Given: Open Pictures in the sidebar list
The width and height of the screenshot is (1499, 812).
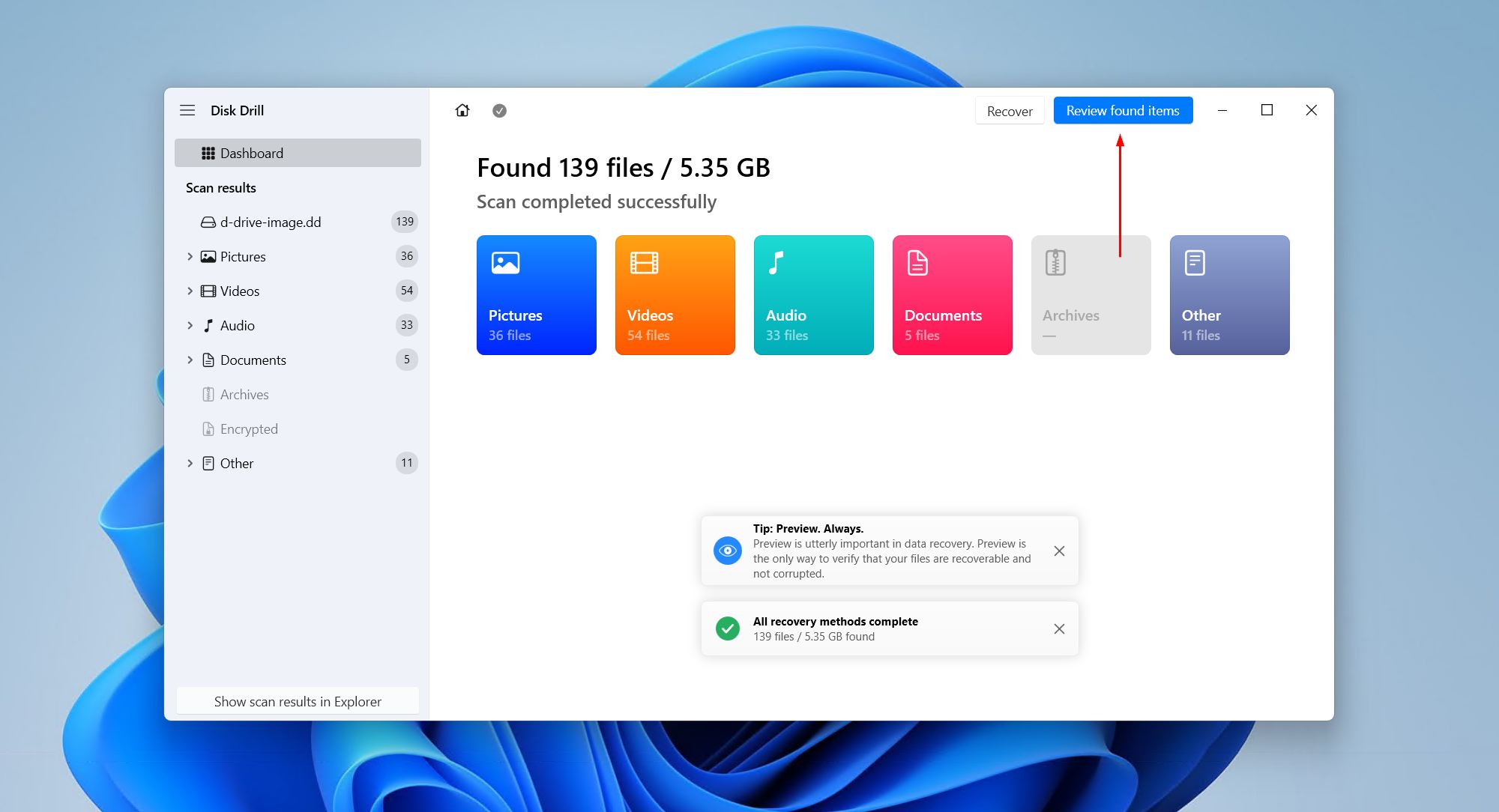Looking at the screenshot, I should pyautogui.click(x=298, y=256).
